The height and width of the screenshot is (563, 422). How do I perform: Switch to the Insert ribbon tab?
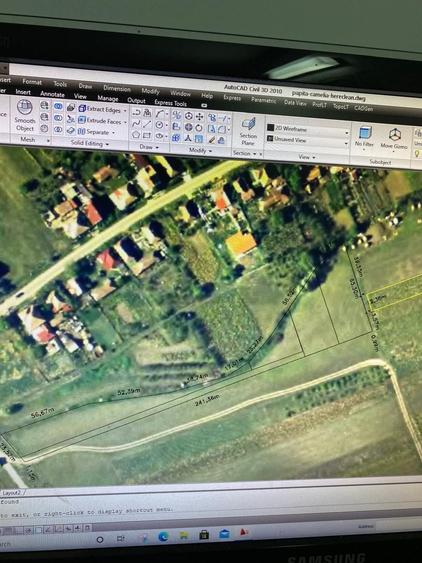[x=23, y=92]
